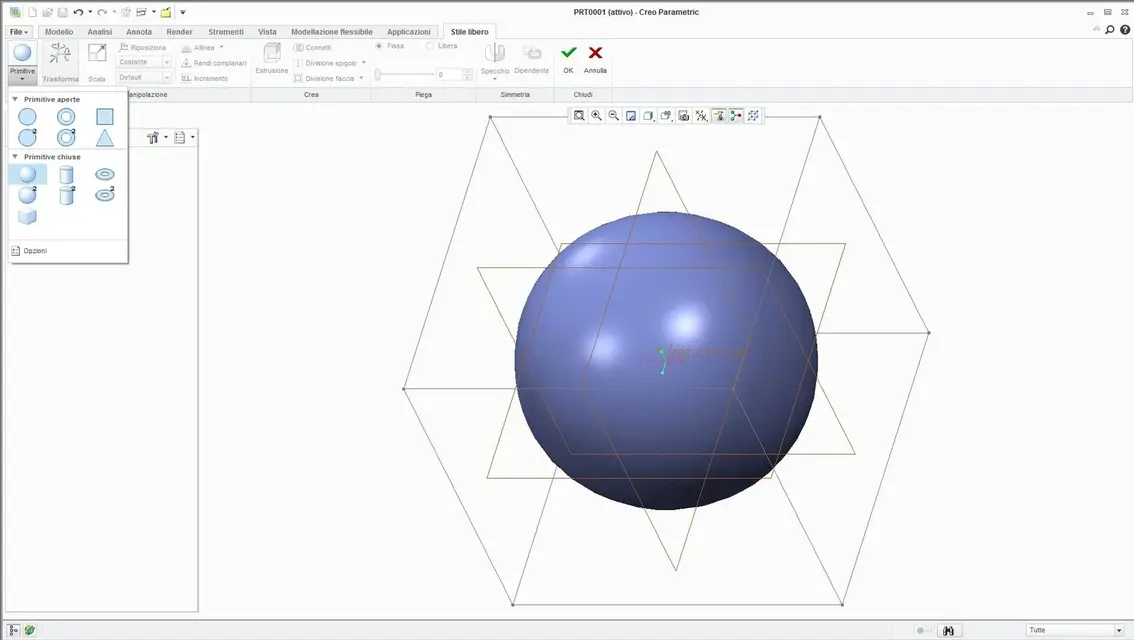
Task: Select the closed cylinder primitive marked 2
Action: point(66,195)
